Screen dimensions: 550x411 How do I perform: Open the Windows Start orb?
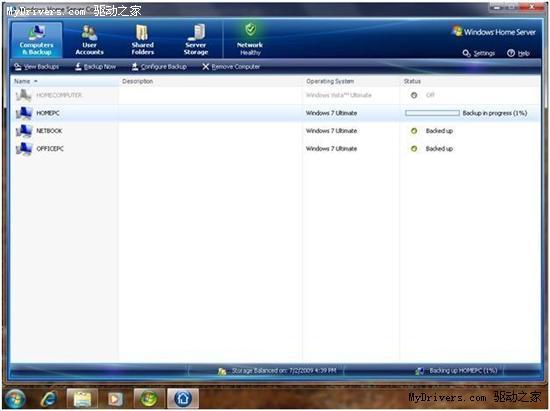tap(15, 399)
